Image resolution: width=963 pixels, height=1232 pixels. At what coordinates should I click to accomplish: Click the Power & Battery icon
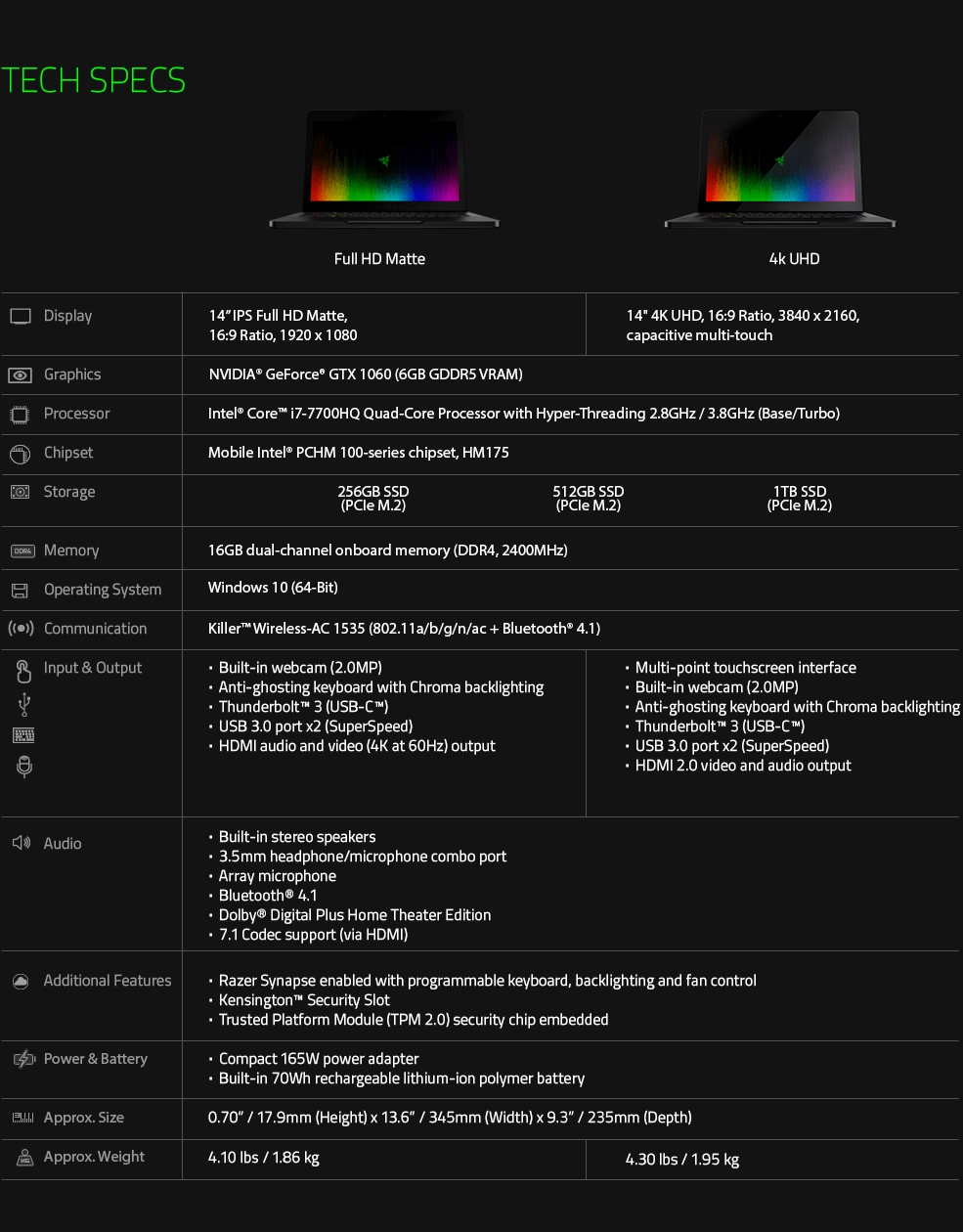click(x=24, y=1059)
